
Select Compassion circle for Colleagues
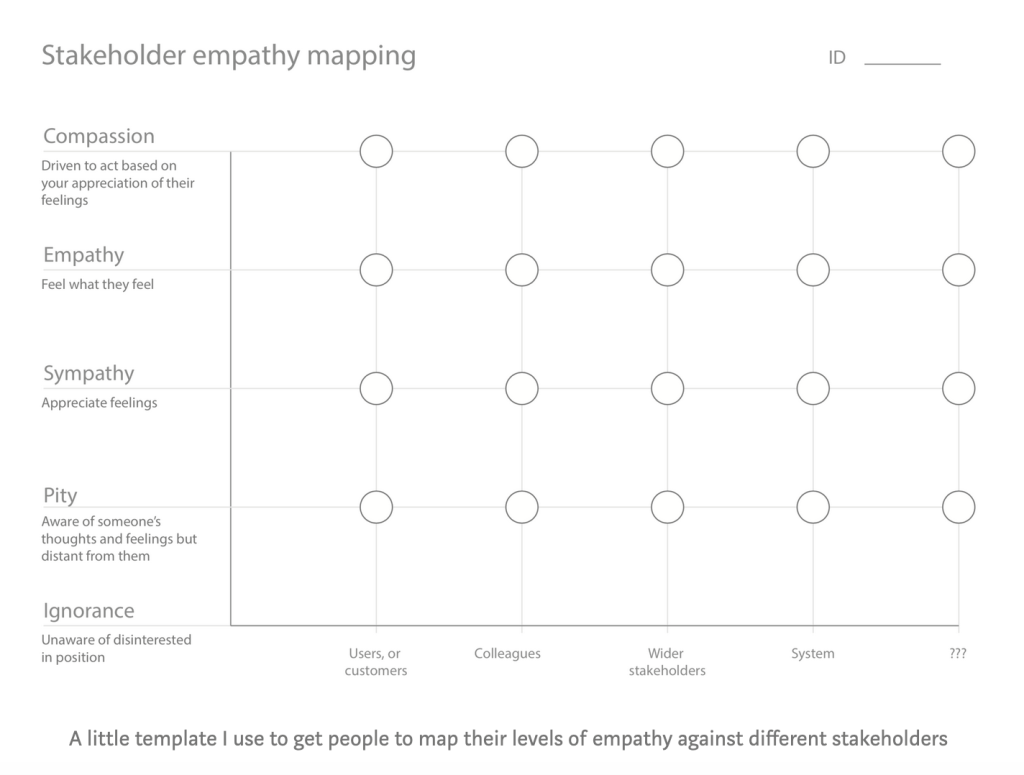coord(522,152)
